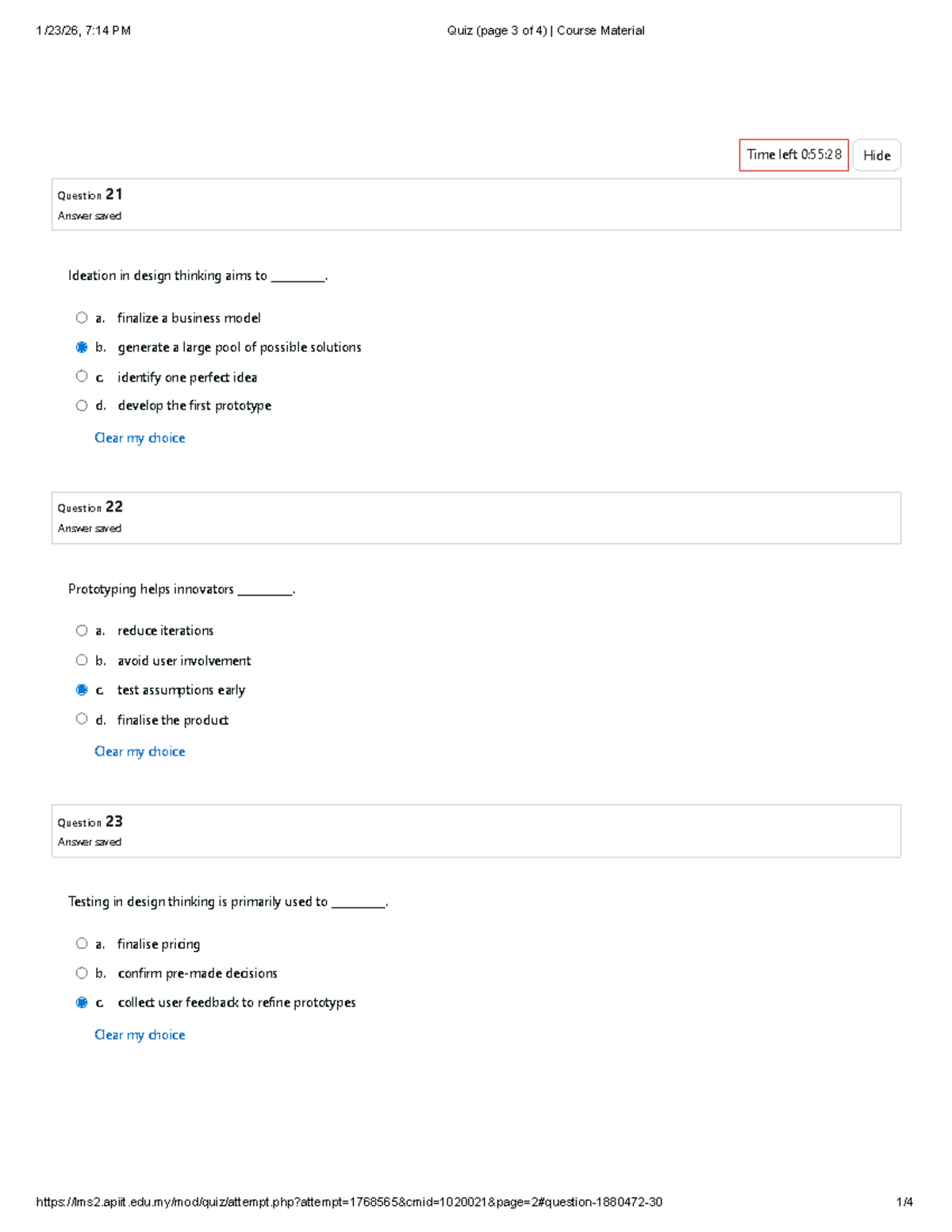Click the quiz attempt URL in footer
952x1232 pixels.
pyautogui.click(x=349, y=1202)
